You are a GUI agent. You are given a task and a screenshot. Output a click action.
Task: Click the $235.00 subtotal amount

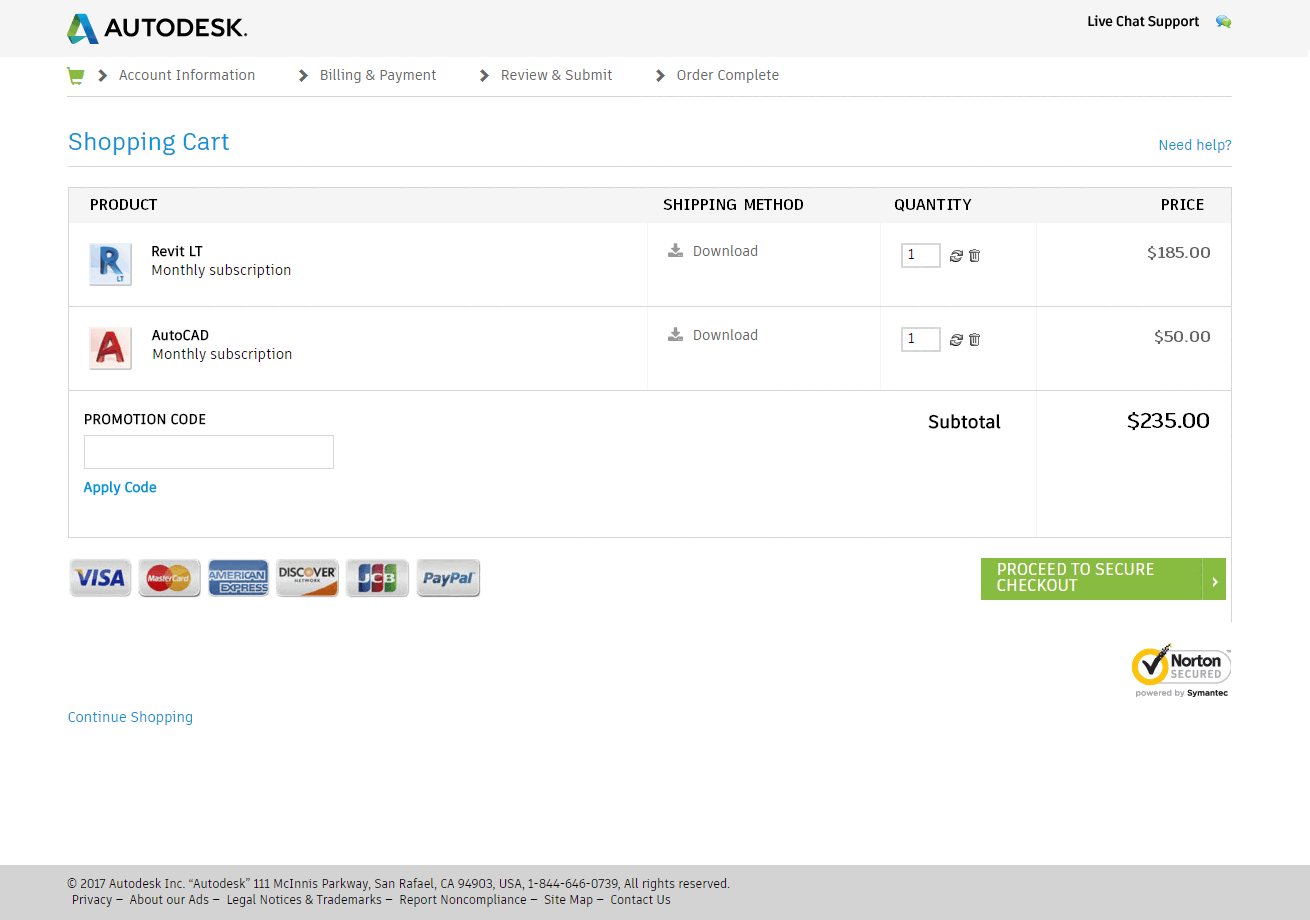click(1168, 421)
